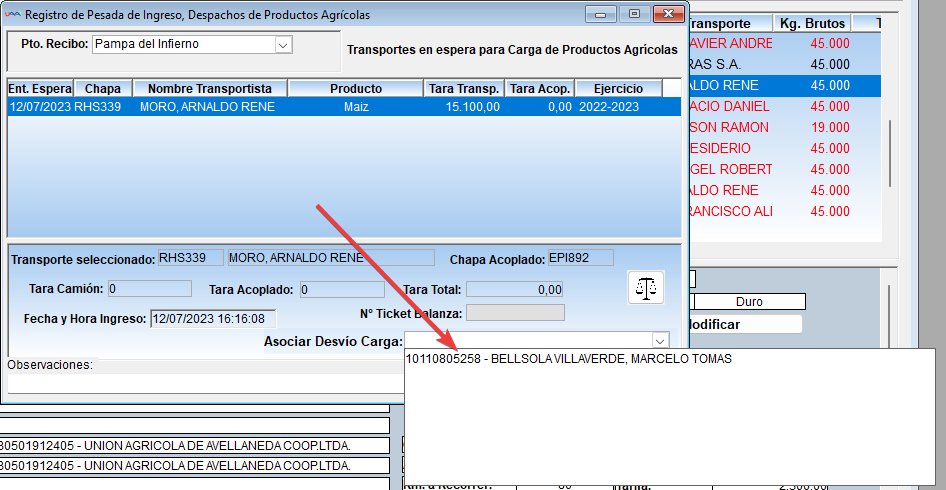Viewport: 946px width, 490px height.
Task: Collapse the Asociar Desvío Carga dropdown arrow
Action: point(659,341)
